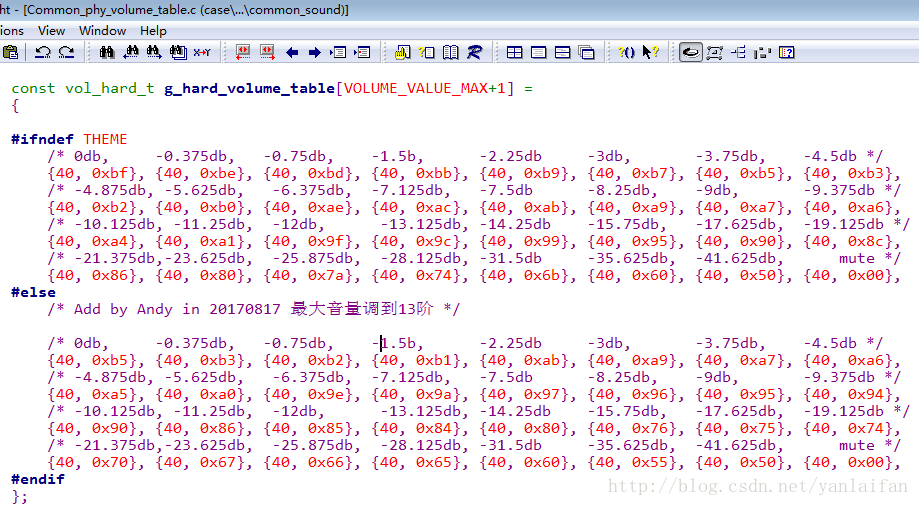Click the hex value 0xbf
The width and height of the screenshot is (919, 506).
pos(110,174)
